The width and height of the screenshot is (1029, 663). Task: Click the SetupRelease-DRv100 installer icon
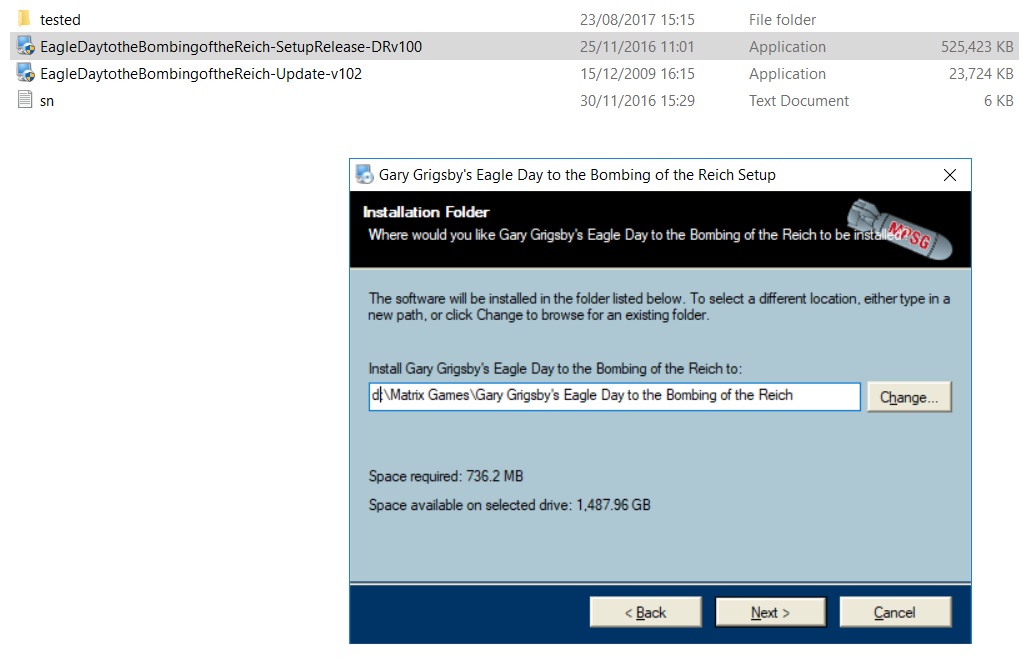click(26, 46)
